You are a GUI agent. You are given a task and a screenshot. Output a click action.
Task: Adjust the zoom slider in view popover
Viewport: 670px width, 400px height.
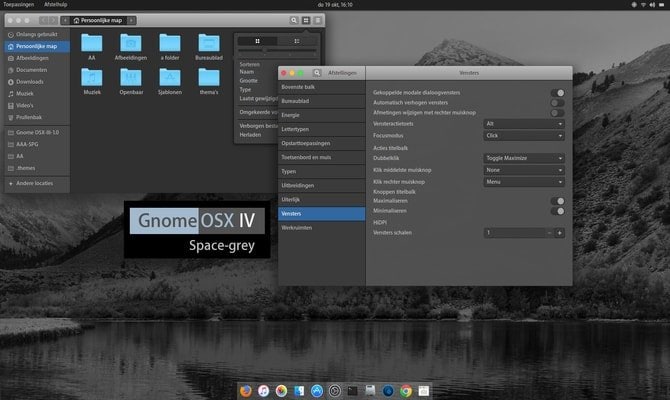pos(277,50)
